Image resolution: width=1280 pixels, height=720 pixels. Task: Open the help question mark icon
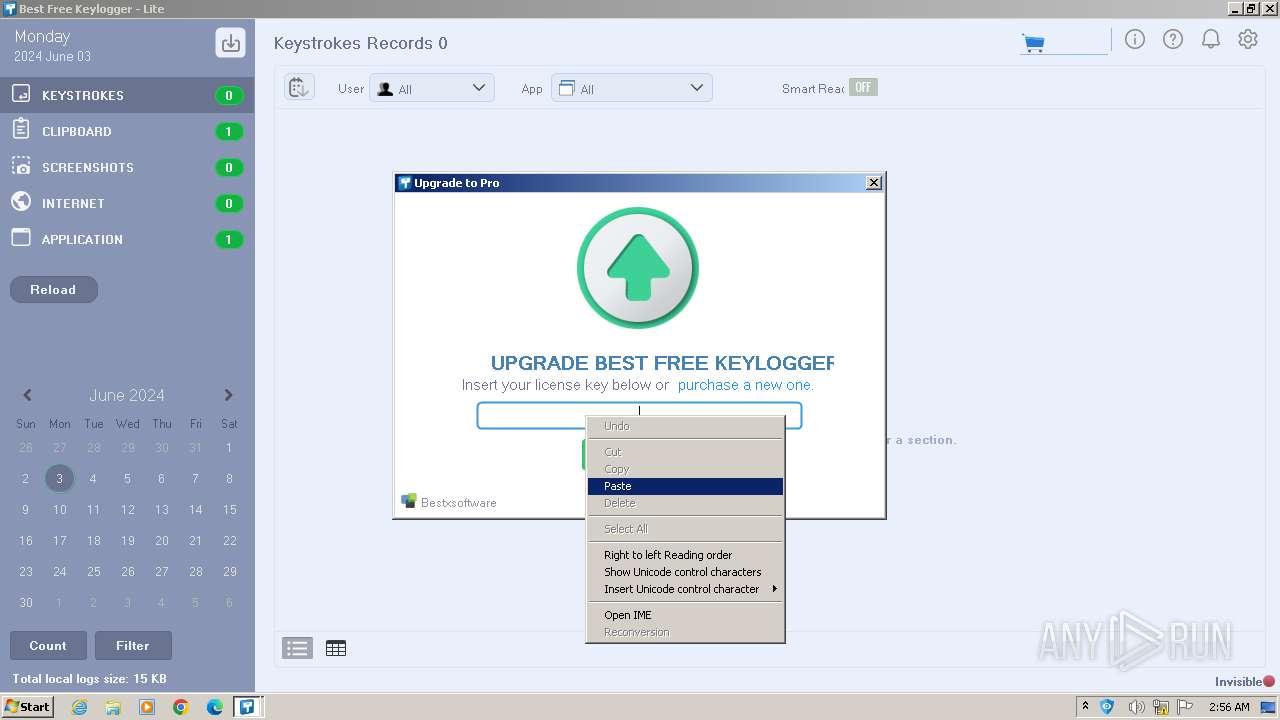1172,39
